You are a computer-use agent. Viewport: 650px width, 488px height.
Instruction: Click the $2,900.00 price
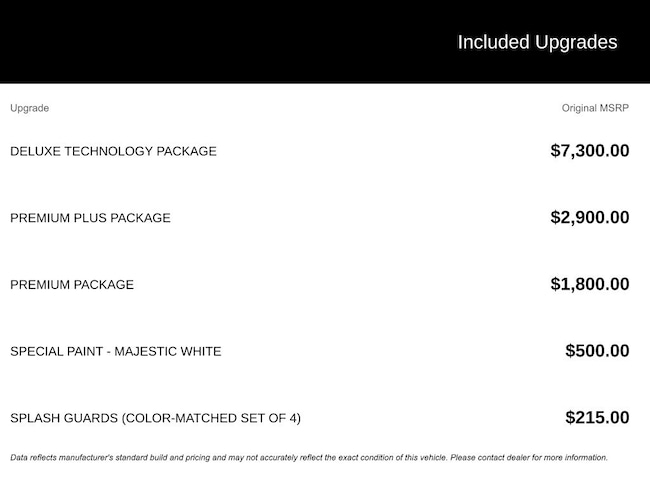[x=589, y=218]
